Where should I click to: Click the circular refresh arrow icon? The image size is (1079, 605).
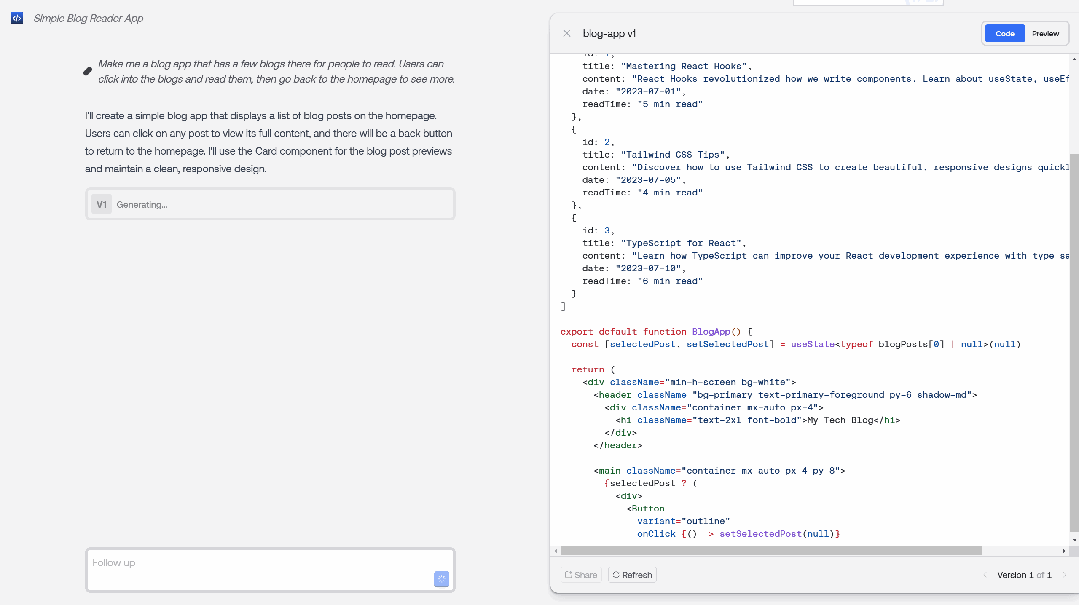click(x=618, y=575)
